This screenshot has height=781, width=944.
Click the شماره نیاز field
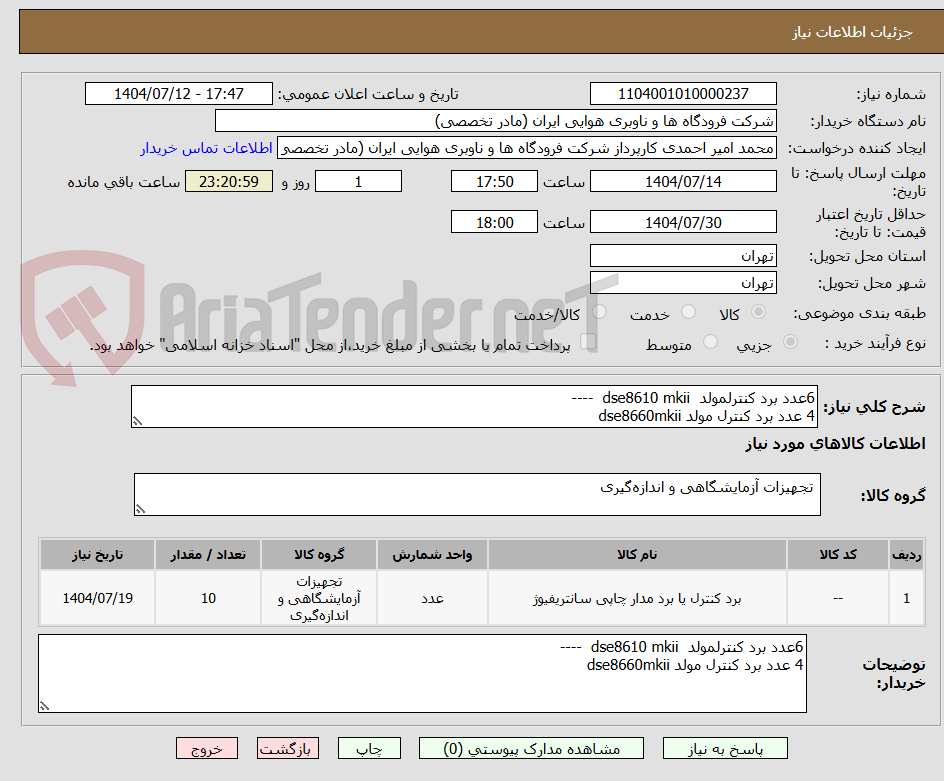point(683,92)
